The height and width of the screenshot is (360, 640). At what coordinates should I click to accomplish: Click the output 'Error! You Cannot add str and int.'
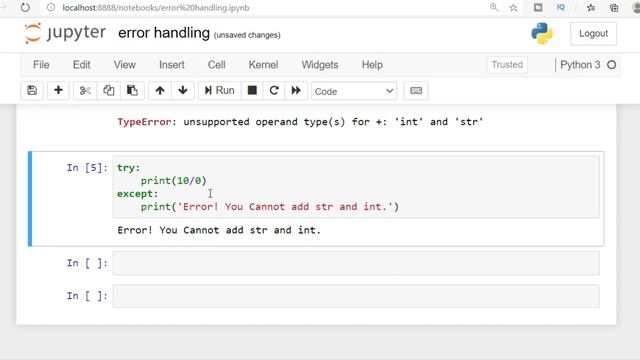pos(219,230)
